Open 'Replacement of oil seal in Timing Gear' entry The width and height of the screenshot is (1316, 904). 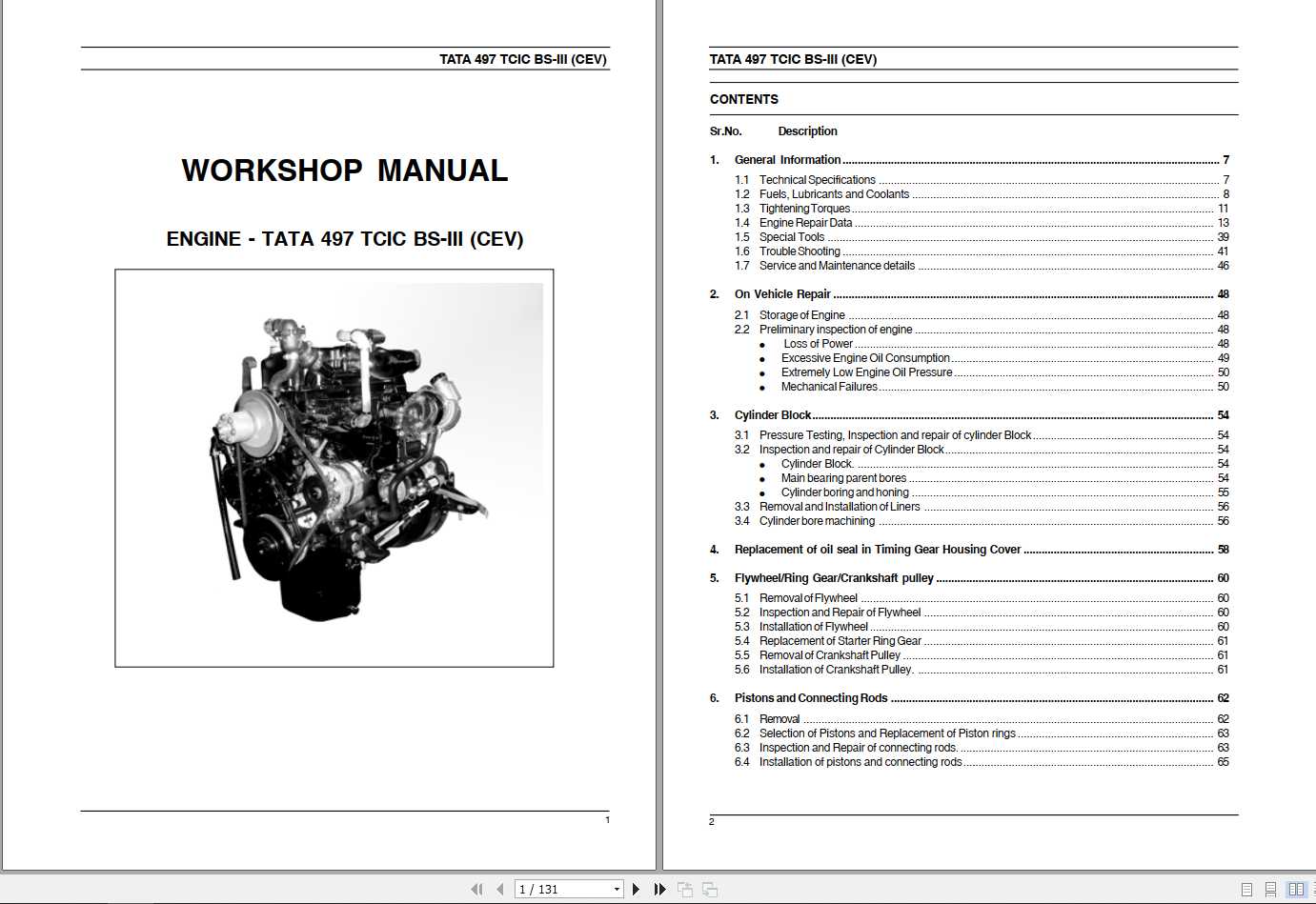(x=969, y=550)
